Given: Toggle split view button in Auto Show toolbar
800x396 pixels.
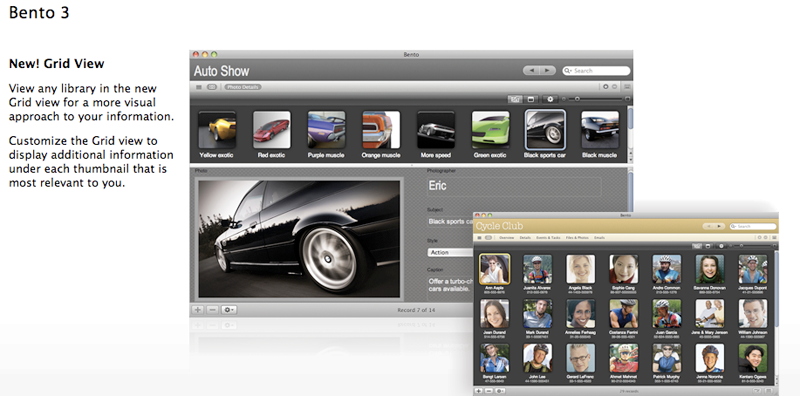Looking at the screenshot, I should pos(531,99).
